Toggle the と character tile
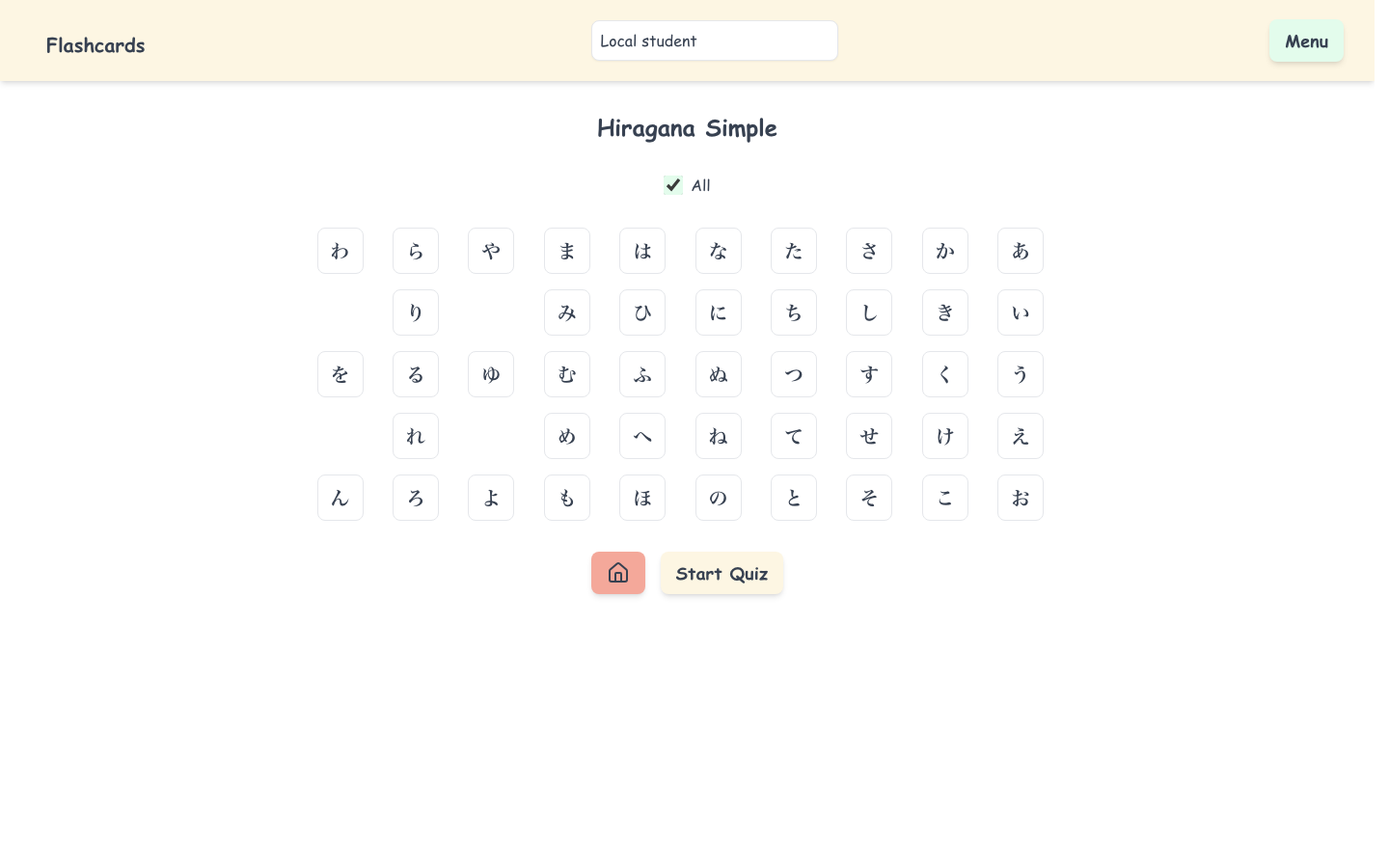 [x=794, y=498]
